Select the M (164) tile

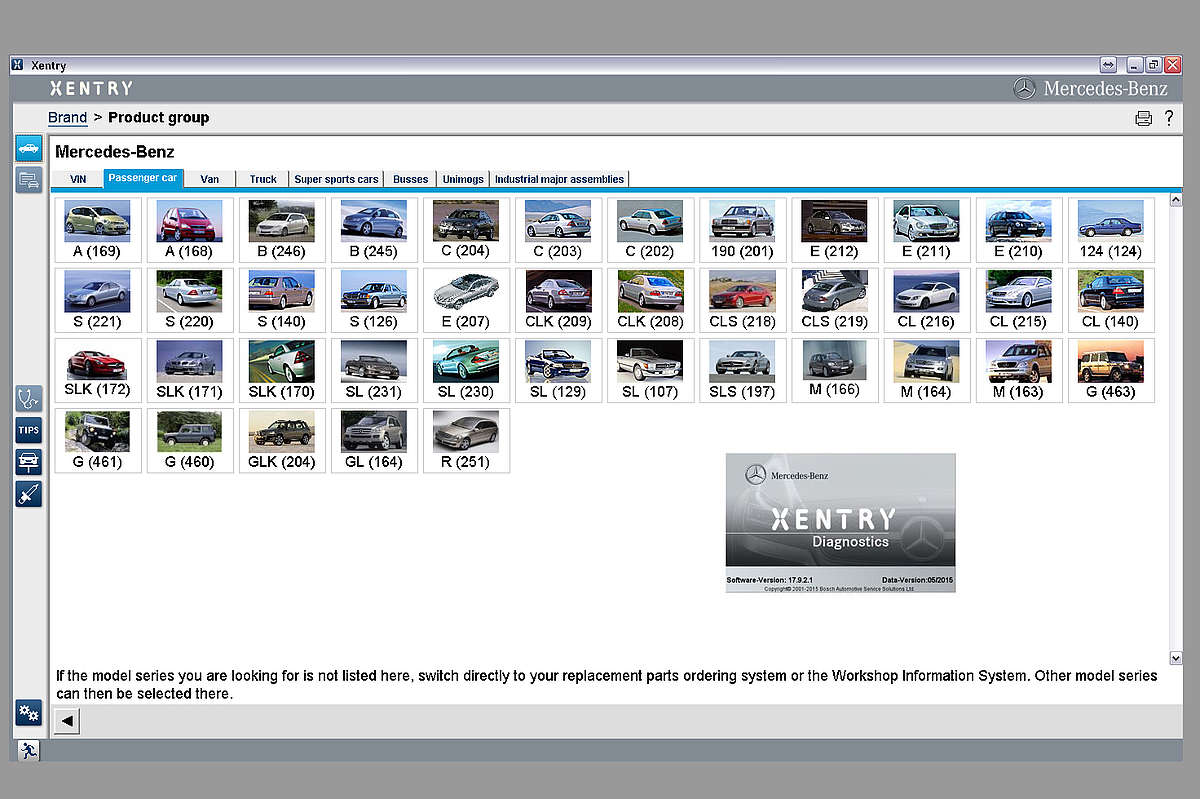[925, 370]
